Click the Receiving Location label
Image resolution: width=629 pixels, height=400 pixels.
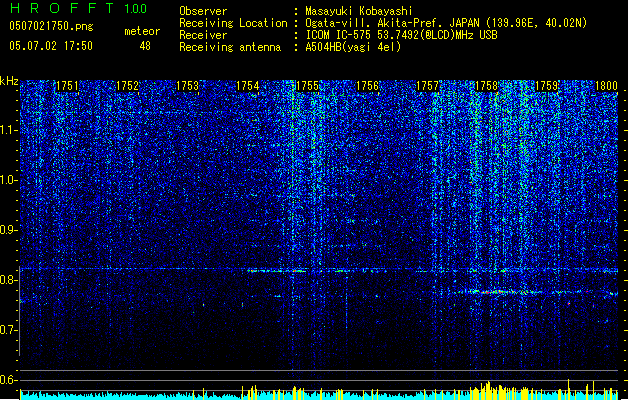tap(233, 23)
